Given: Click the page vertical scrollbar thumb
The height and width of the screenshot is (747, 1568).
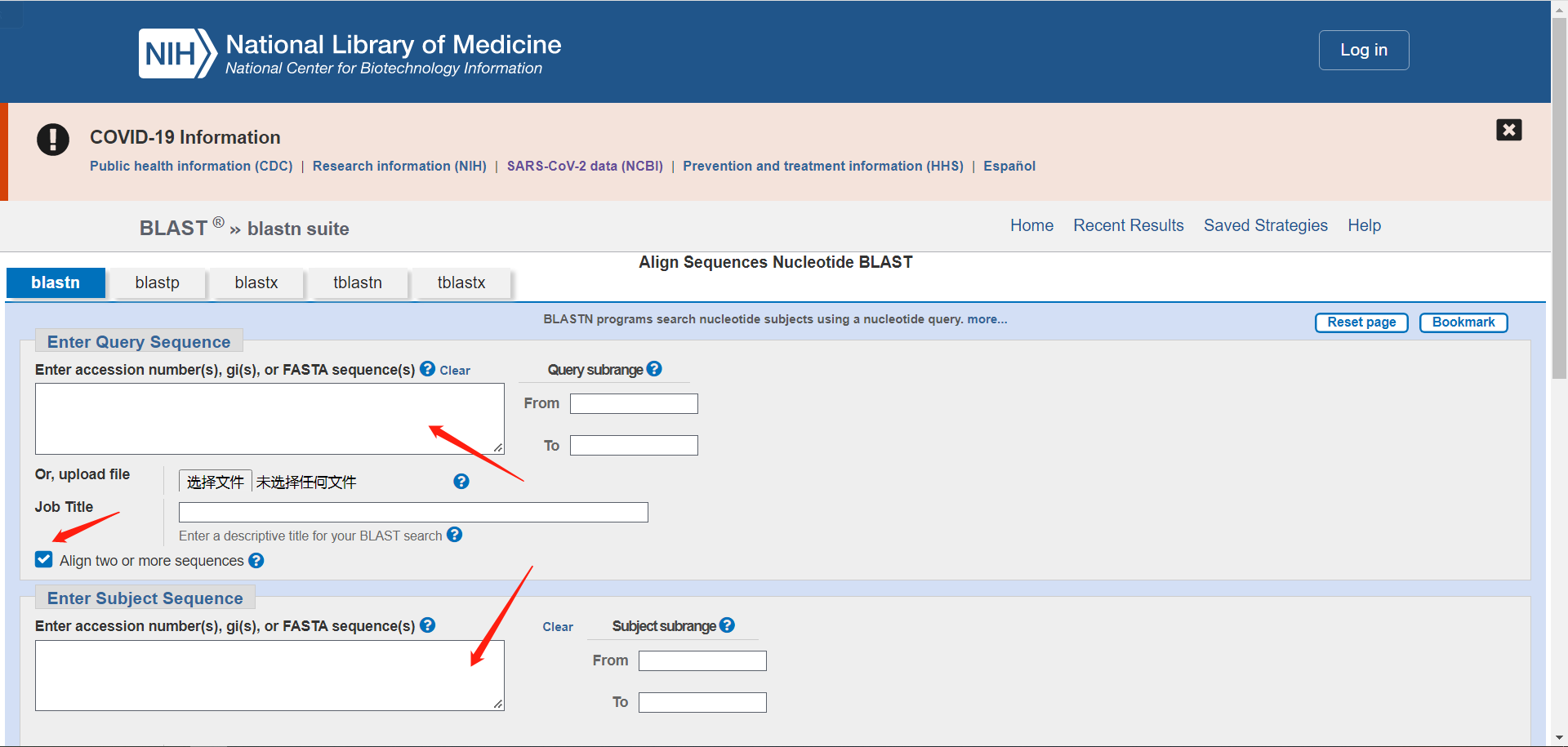Looking at the screenshot, I should pyautogui.click(x=1559, y=200).
